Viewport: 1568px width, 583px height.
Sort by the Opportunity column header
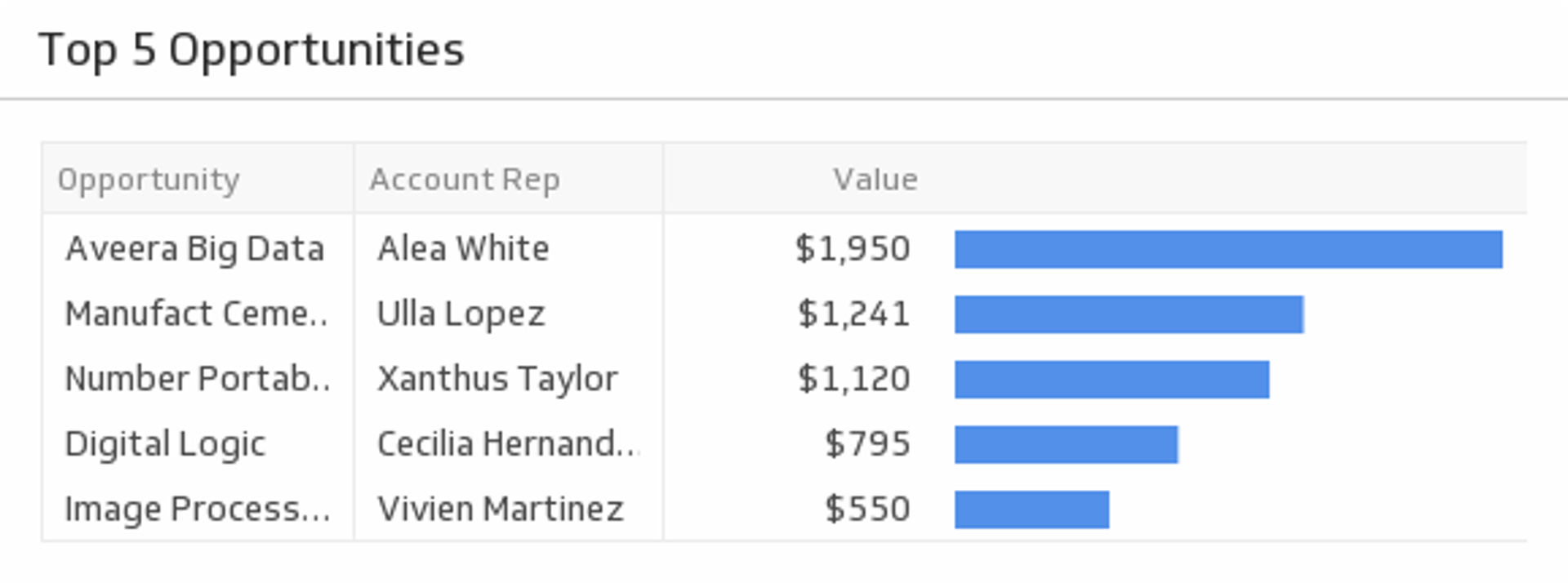[x=149, y=180]
